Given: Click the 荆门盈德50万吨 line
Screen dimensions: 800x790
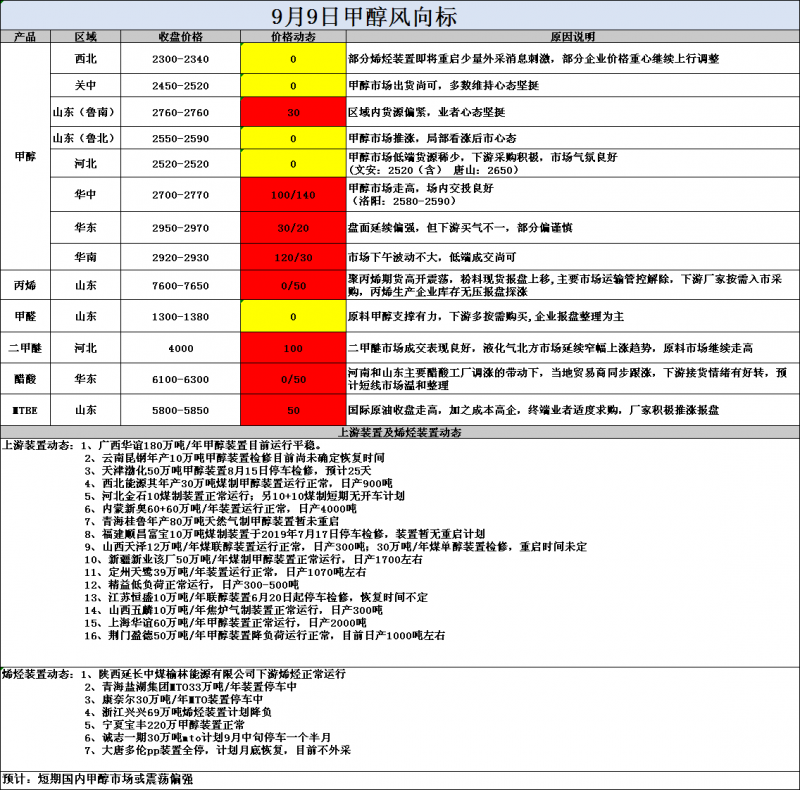Looking at the screenshot, I should pyautogui.click(x=265, y=635).
